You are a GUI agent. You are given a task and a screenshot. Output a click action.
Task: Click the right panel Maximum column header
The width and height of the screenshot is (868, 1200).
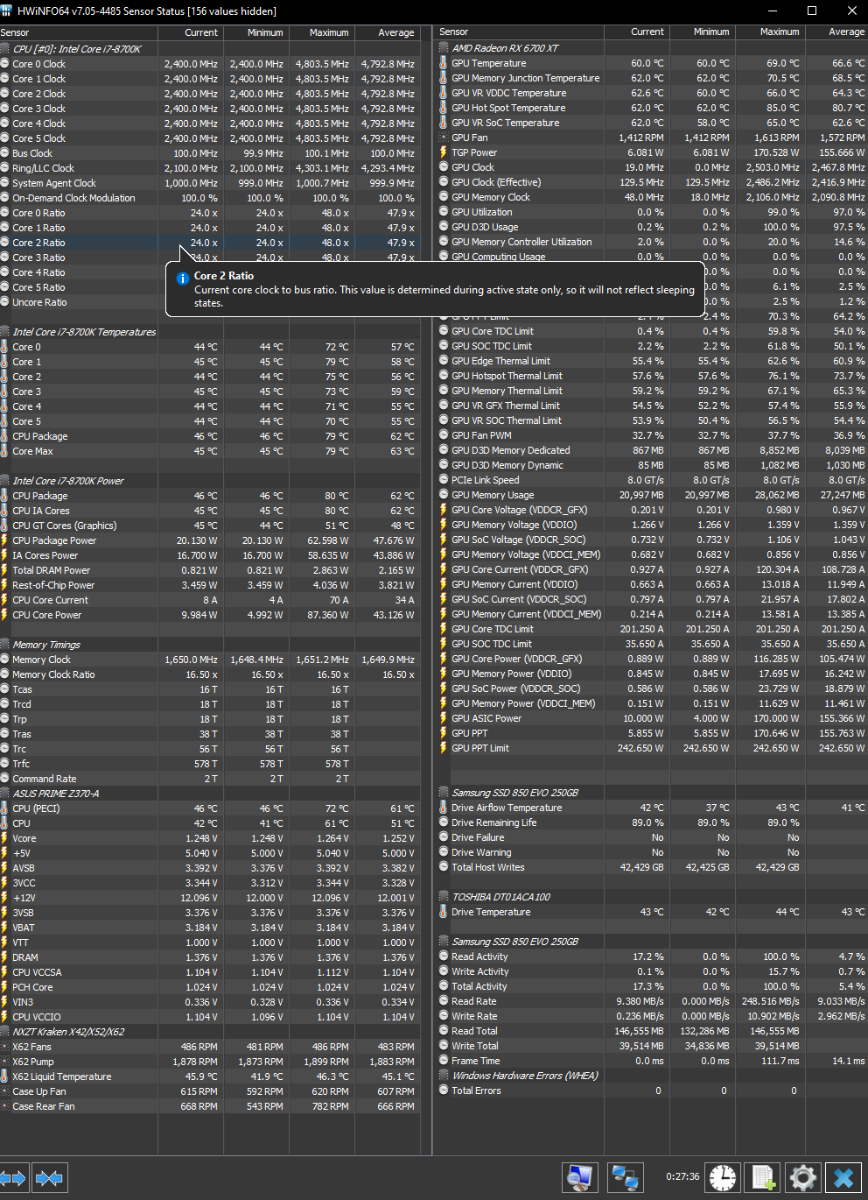click(768, 32)
